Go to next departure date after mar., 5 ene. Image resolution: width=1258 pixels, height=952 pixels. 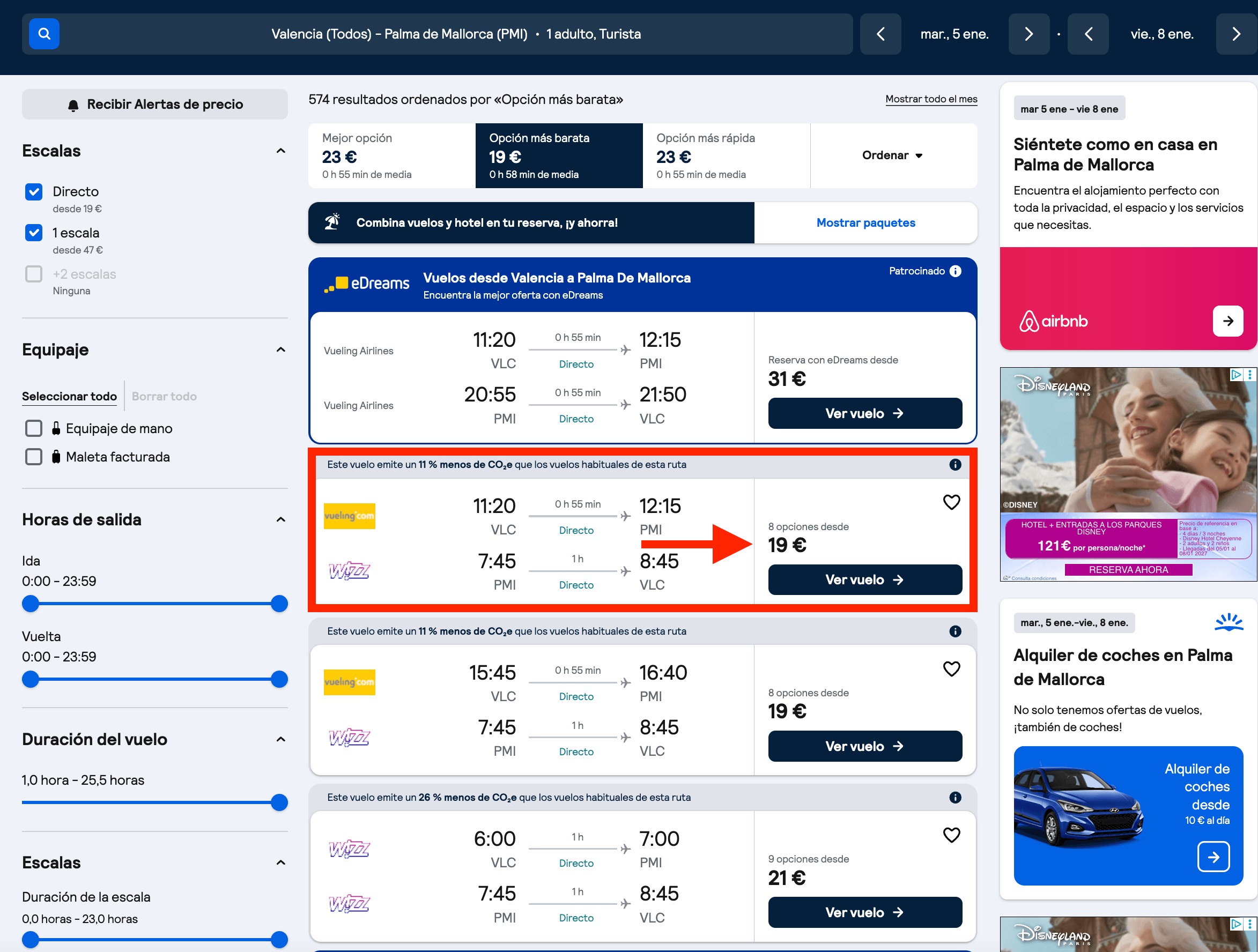[x=1029, y=34]
